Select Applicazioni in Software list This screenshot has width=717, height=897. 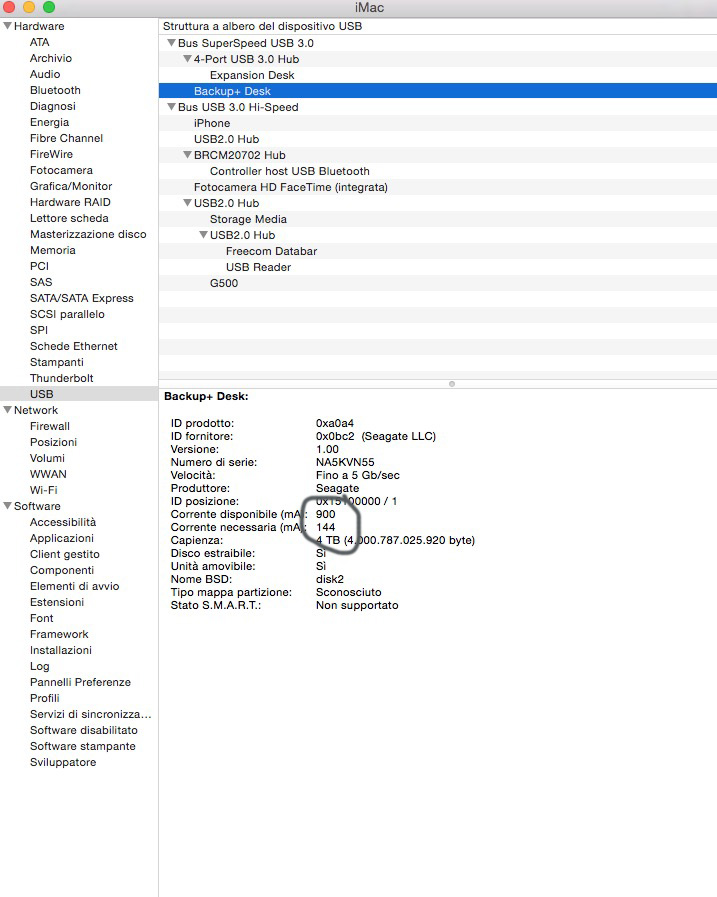(x=62, y=538)
